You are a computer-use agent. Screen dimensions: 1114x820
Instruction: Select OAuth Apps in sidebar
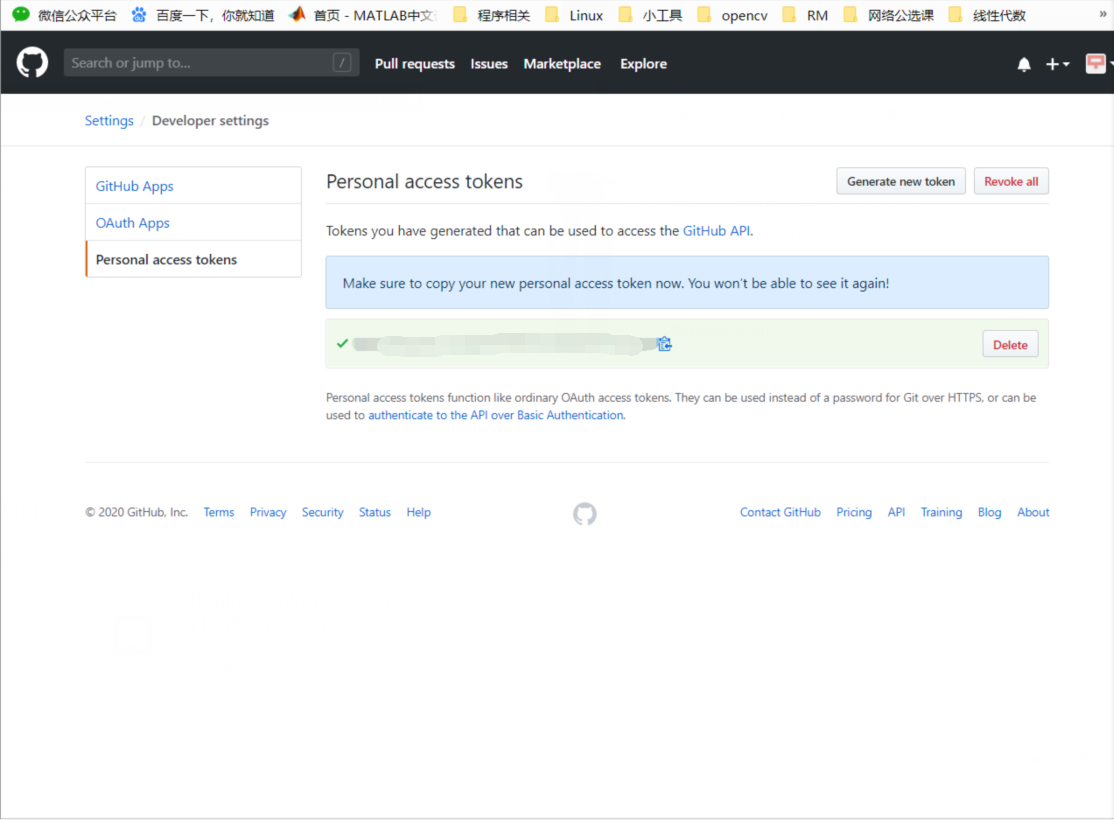(x=193, y=223)
